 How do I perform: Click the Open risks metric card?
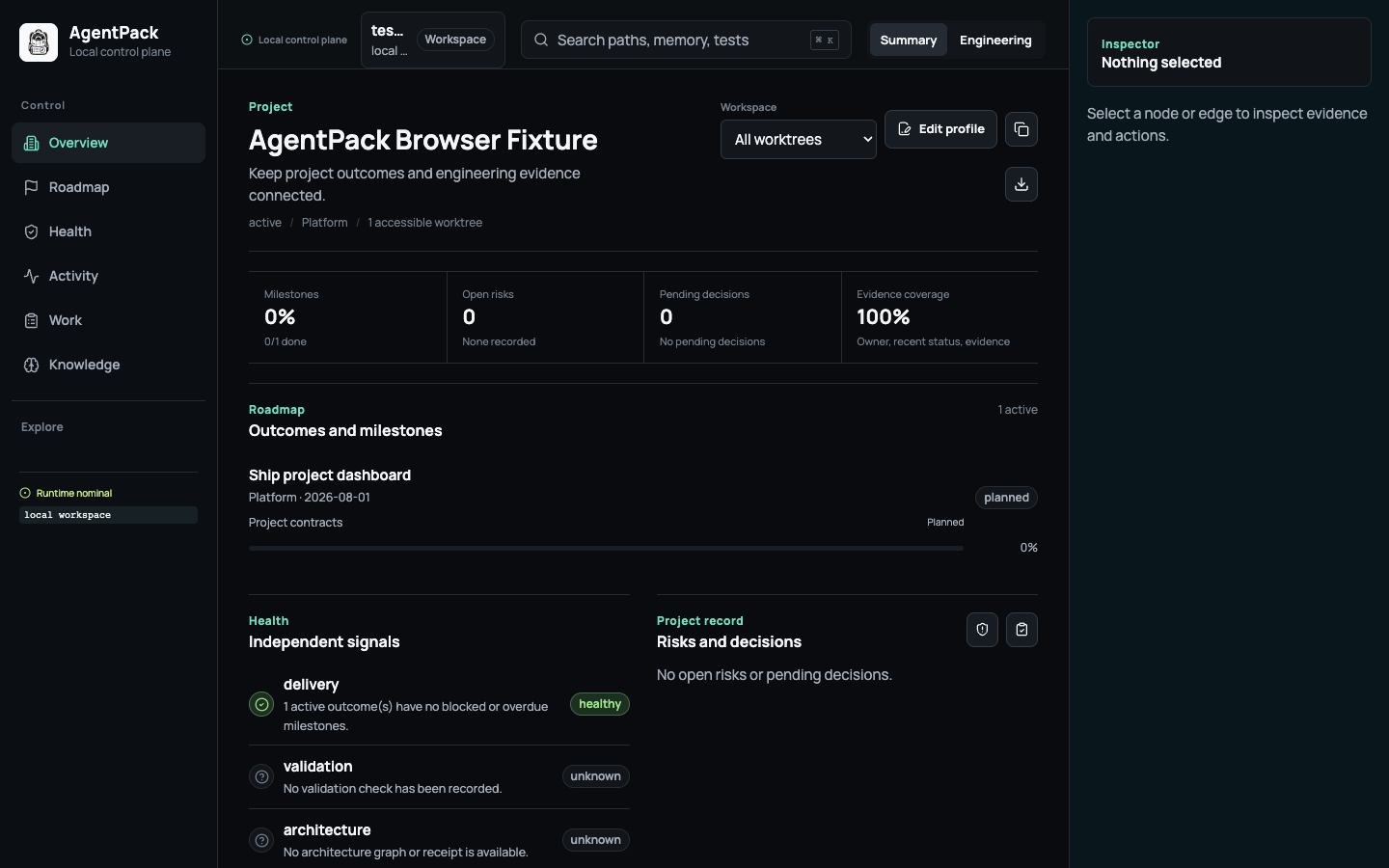point(545,317)
